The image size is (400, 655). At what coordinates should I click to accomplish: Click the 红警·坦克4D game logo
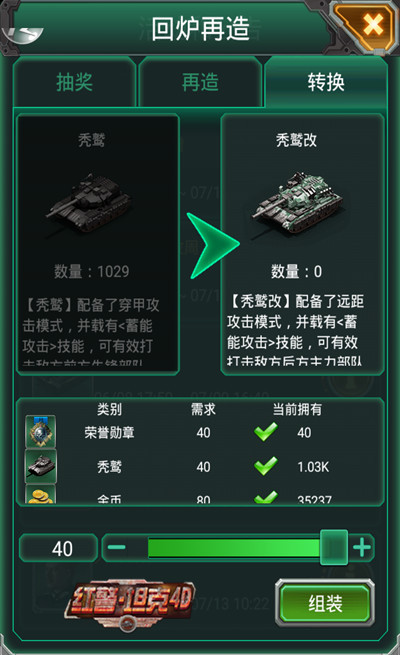coord(130,603)
